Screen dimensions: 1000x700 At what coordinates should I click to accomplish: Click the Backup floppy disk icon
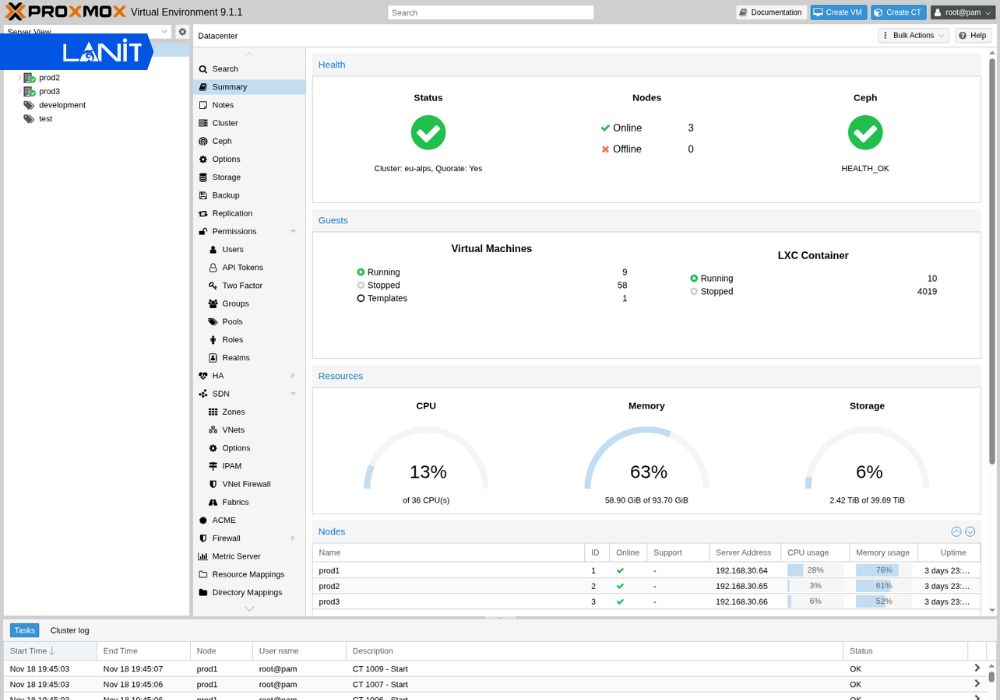point(203,195)
